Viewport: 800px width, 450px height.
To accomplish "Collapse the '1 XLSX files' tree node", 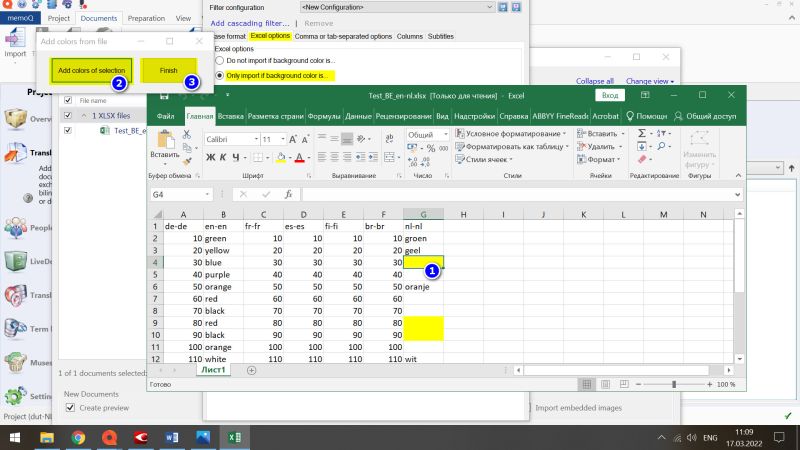I will [84, 116].
